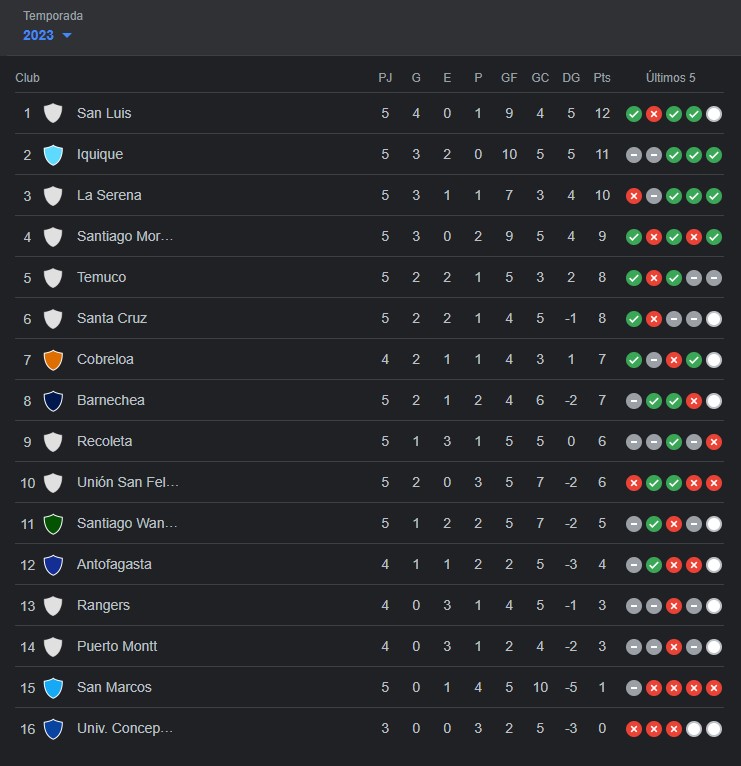This screenshot has height=766, width=741.
Task: Click the Cobreloa orange shield icon
Action: (x=53, y=360)
